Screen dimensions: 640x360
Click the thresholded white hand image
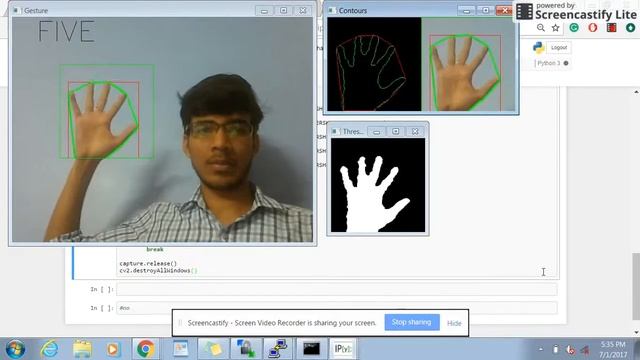pos(378,185)
